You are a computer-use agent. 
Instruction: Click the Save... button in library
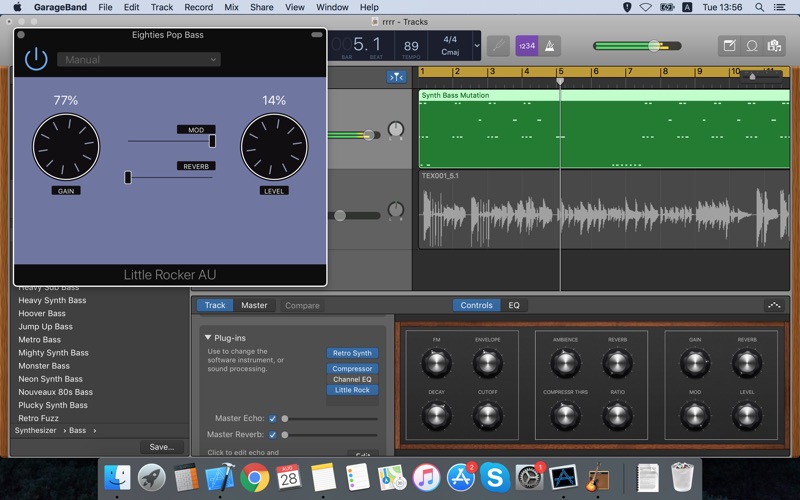tap(162, 447)
